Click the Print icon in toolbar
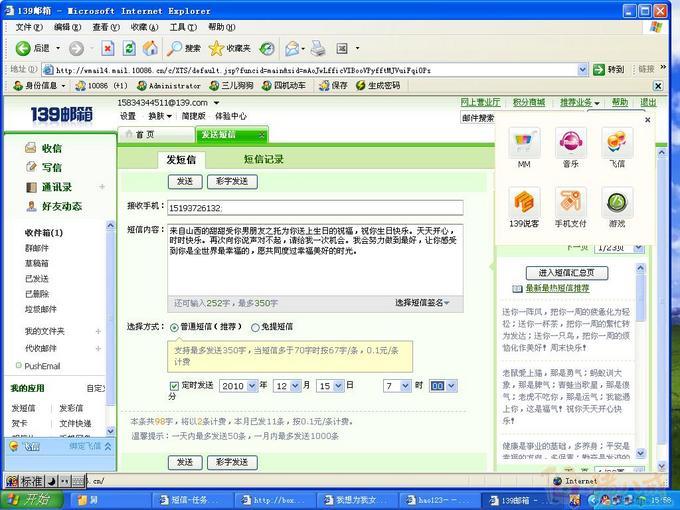The image size is (680, 510). point(318,48)
